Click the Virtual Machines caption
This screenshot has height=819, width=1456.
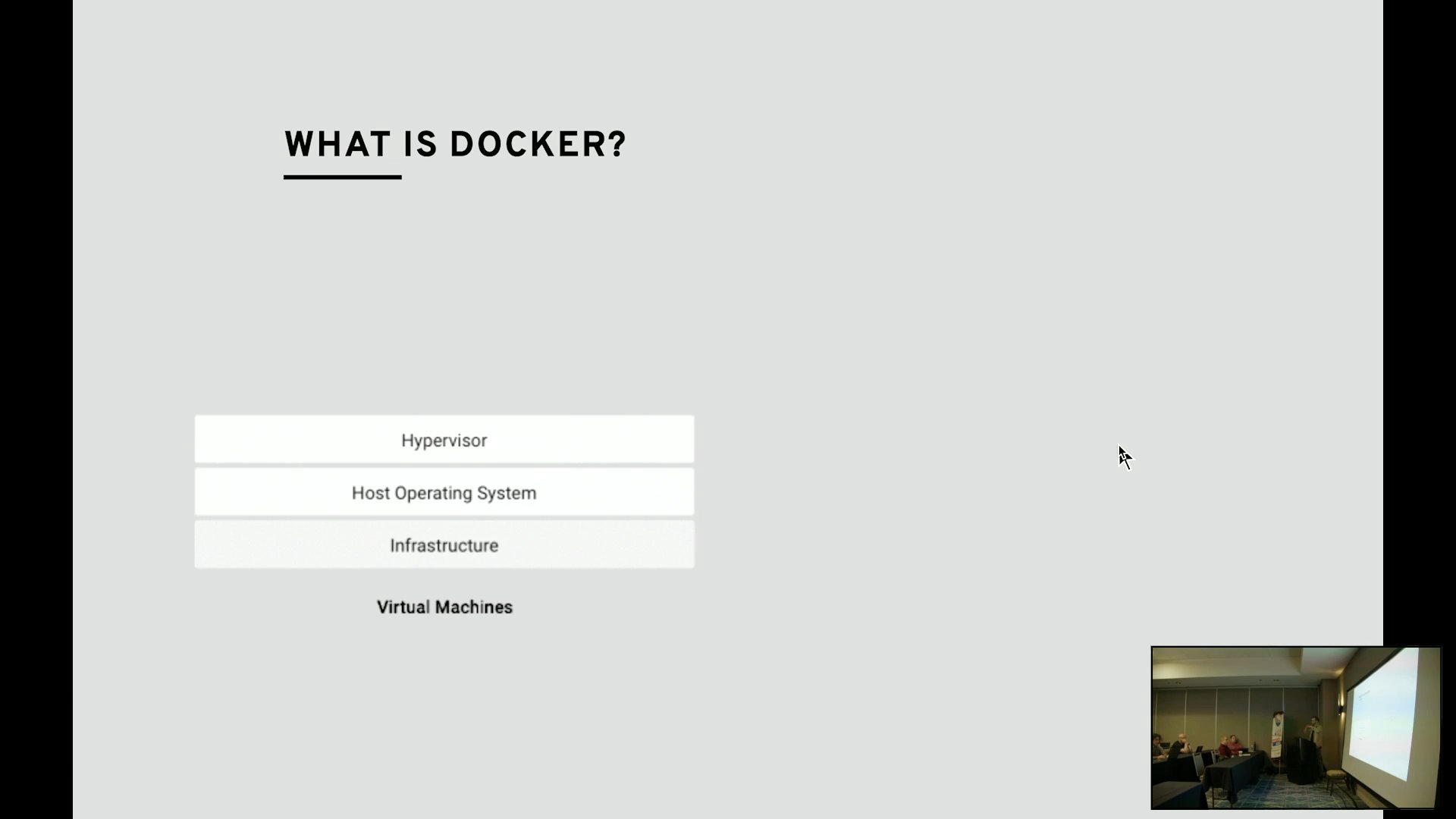pos(445,607)
